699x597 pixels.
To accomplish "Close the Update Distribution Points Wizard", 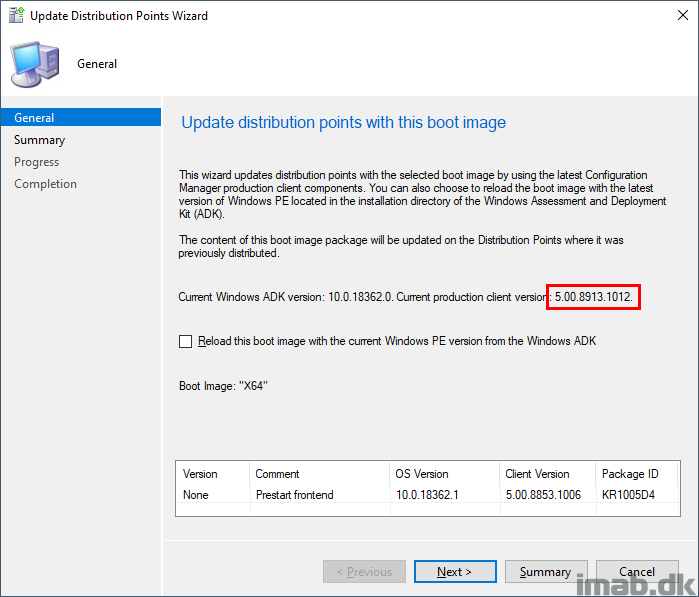I will [683, 15].
